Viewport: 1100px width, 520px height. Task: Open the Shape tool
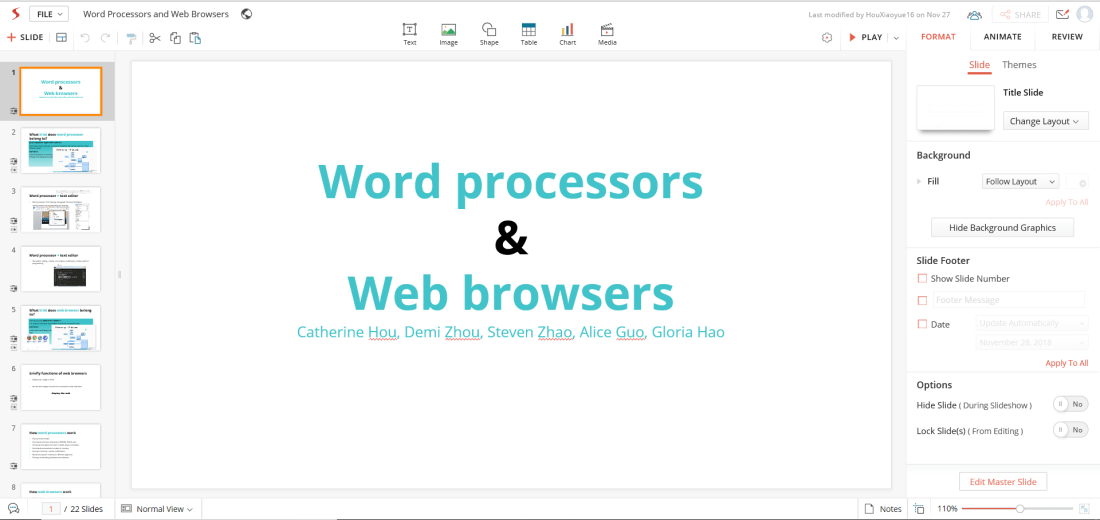click(x=488, y=34)
